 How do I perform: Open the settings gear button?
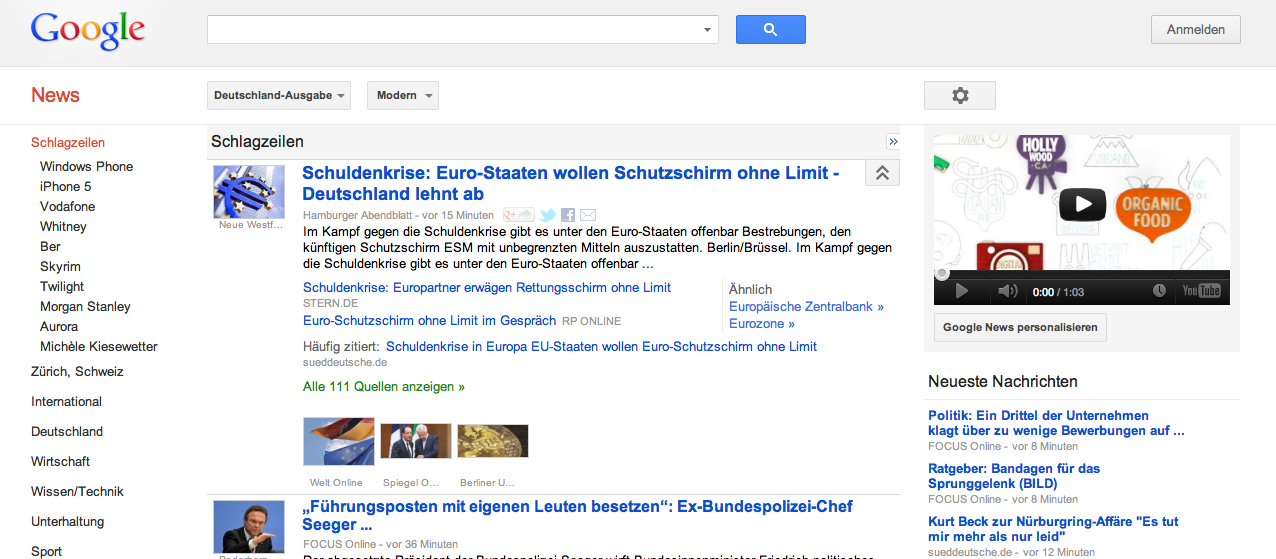coord(960,95)
